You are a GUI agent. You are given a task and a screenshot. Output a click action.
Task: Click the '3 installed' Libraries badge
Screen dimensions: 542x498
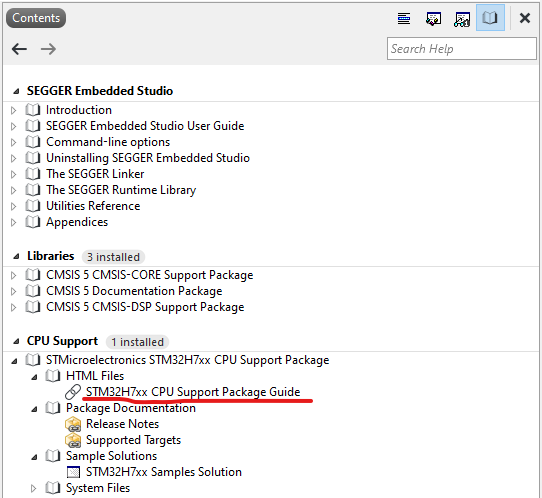point(113,257)
